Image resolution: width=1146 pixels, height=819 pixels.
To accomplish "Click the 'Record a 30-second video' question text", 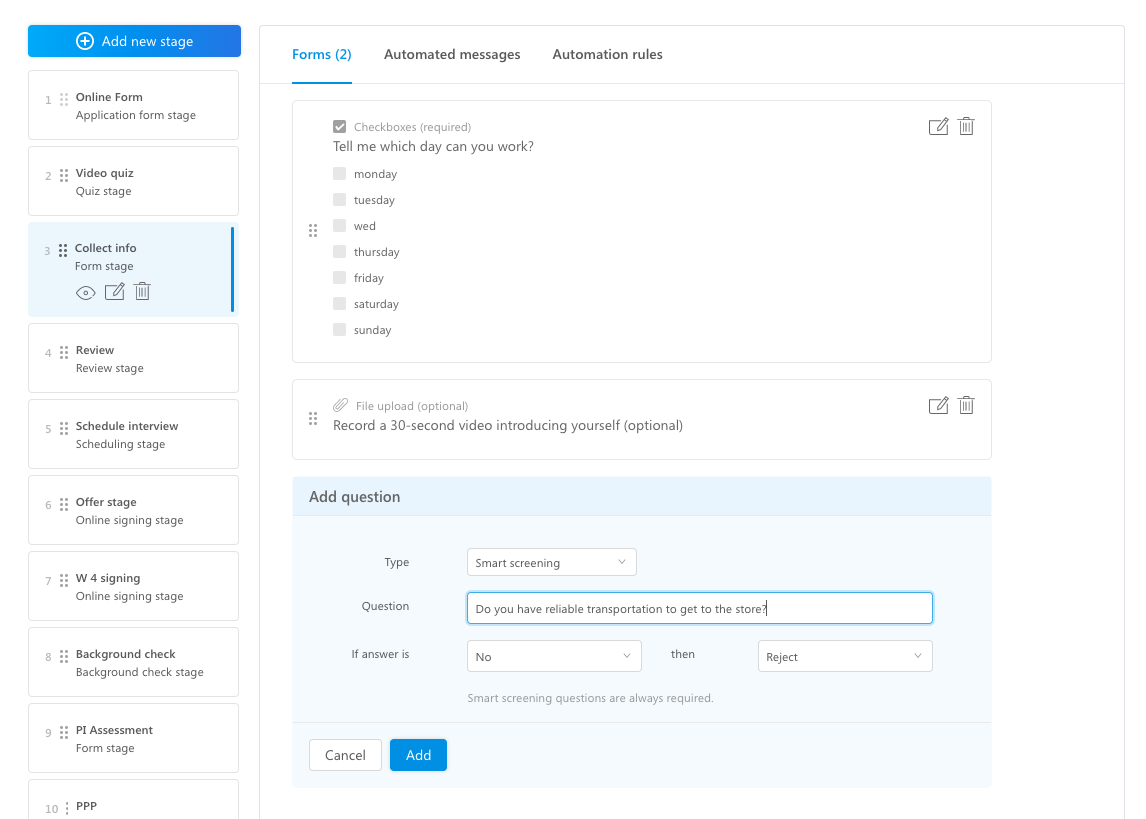I will 508,425.
